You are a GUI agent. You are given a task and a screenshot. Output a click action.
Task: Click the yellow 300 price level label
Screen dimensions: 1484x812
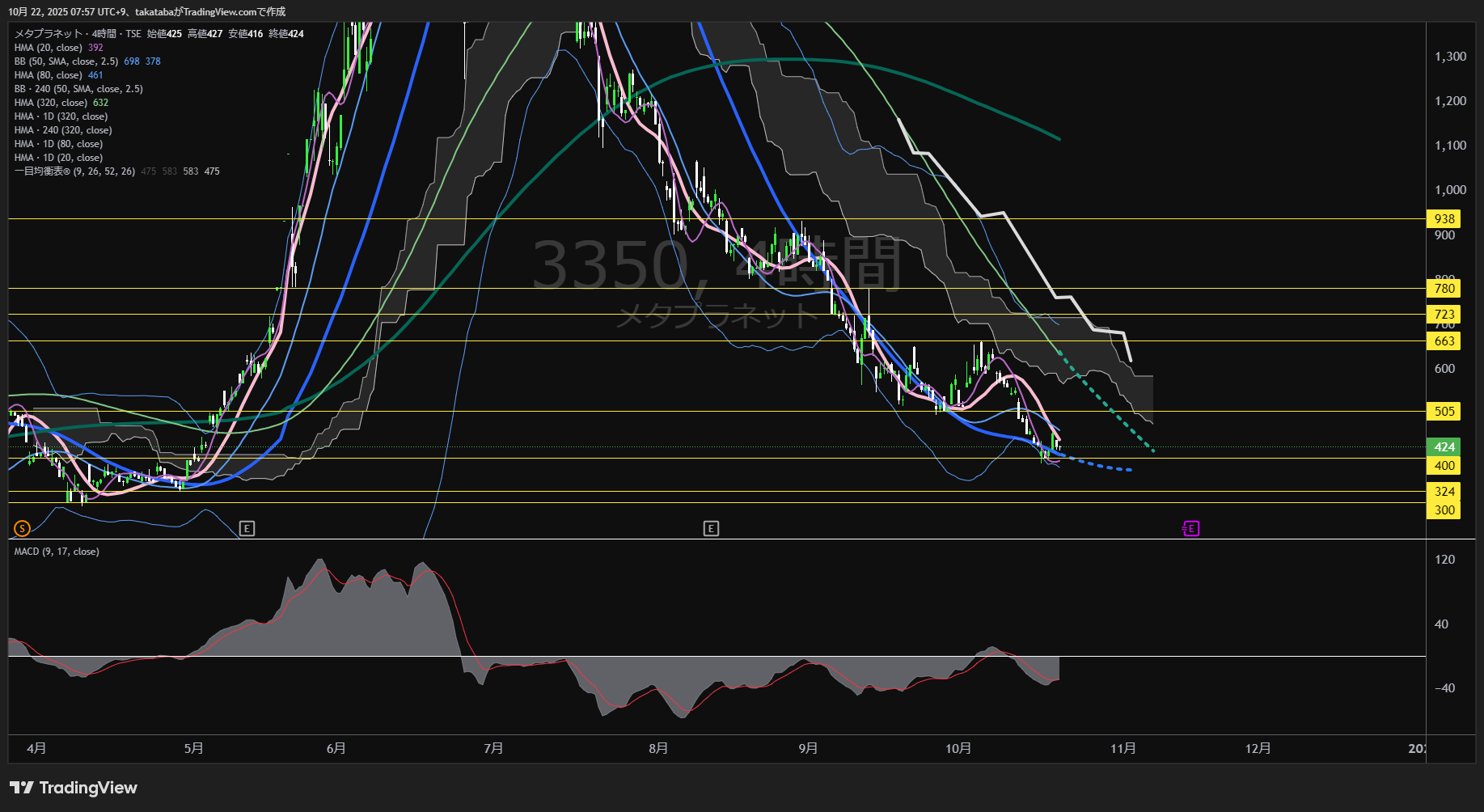pos(1444,510)
